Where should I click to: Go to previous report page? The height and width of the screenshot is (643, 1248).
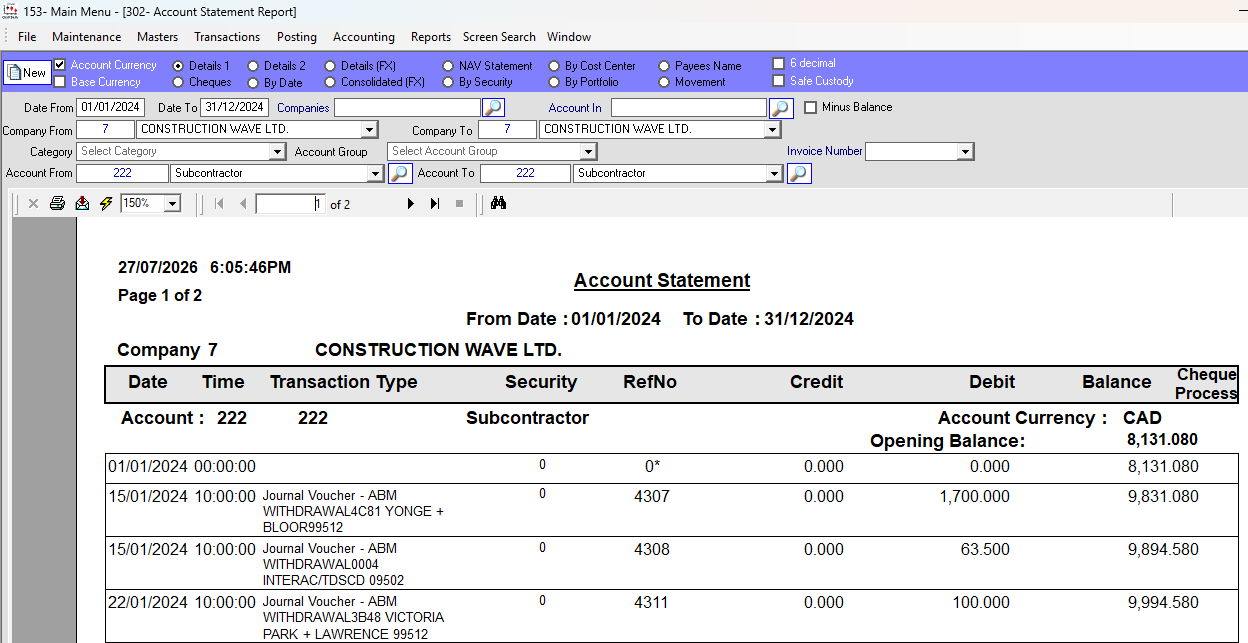(243, 204)
